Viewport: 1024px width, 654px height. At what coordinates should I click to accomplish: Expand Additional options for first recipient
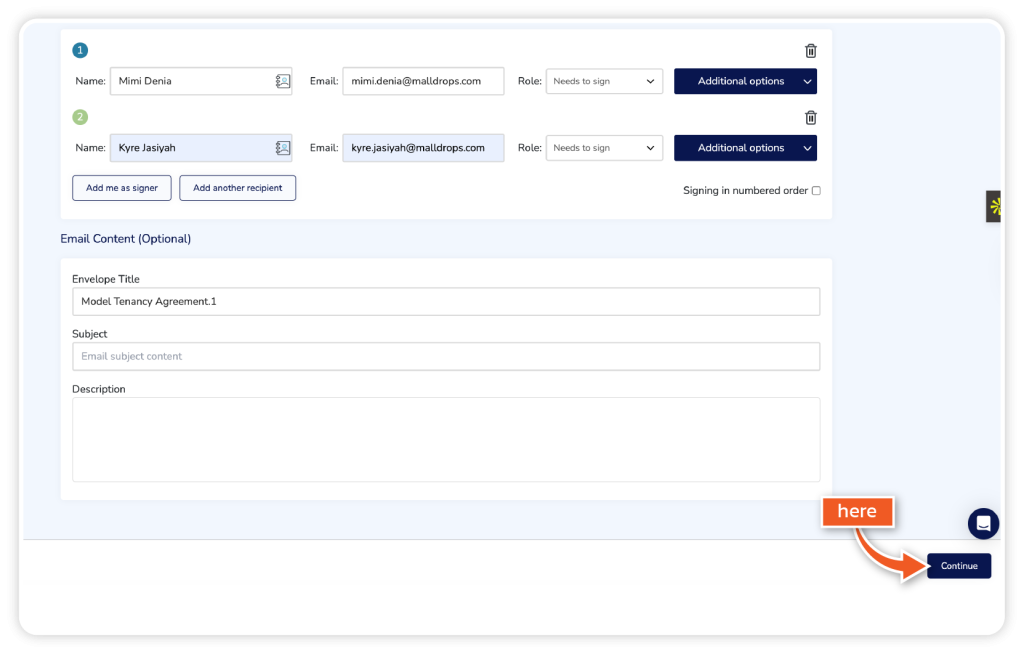(745, 81)
